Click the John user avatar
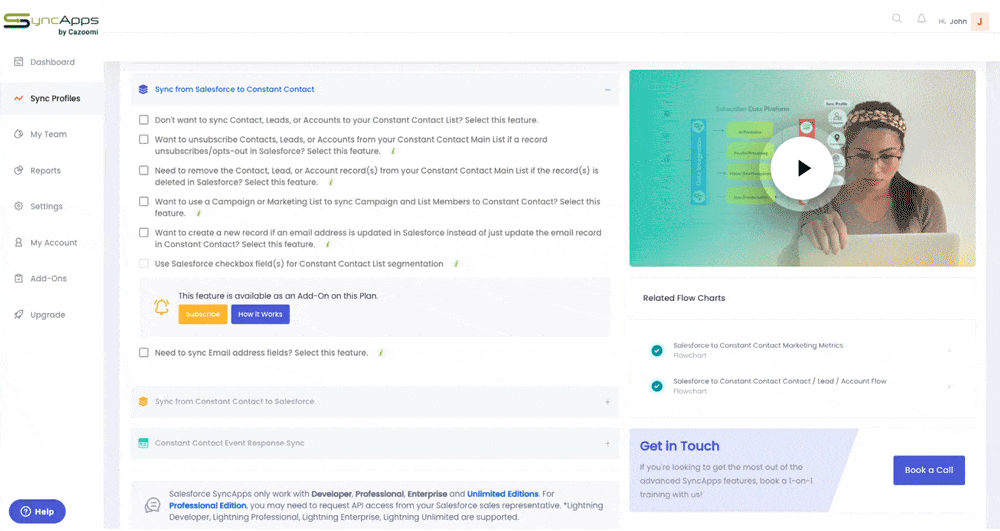The image size is (1000, 531). 980,22
